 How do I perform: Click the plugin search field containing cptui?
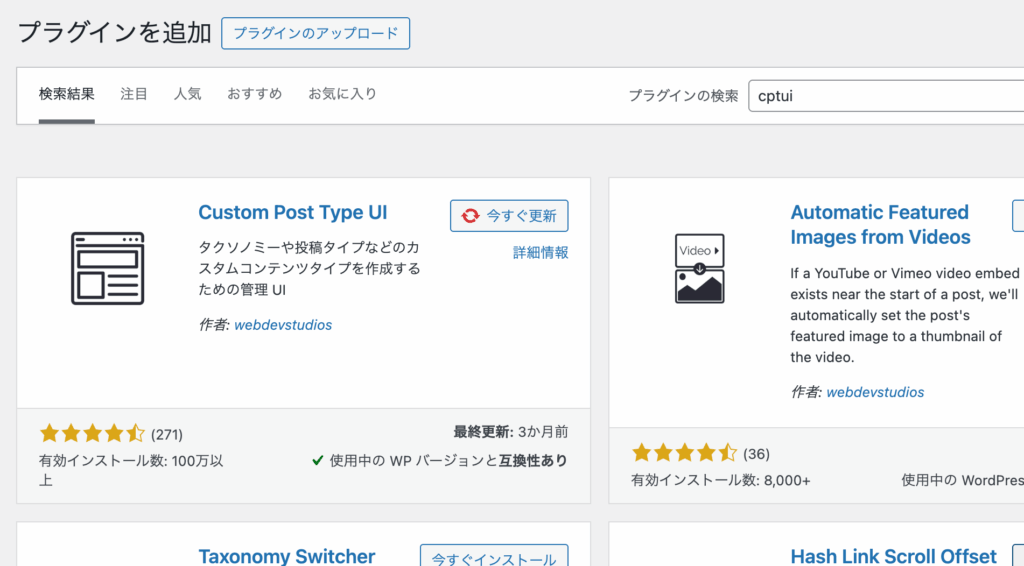coord(885,96)
